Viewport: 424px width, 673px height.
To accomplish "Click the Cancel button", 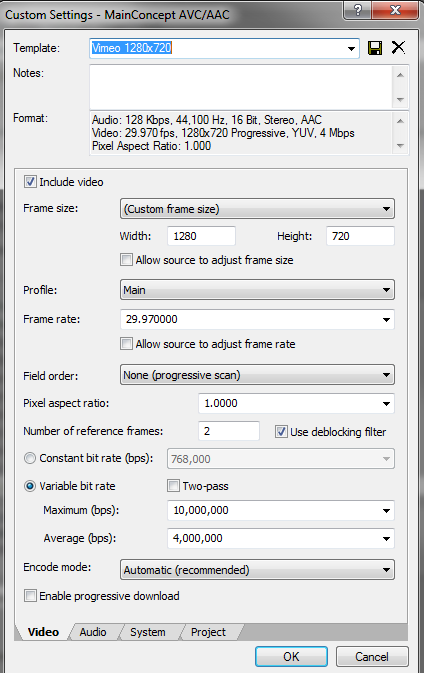I will (x=372, y=657).
